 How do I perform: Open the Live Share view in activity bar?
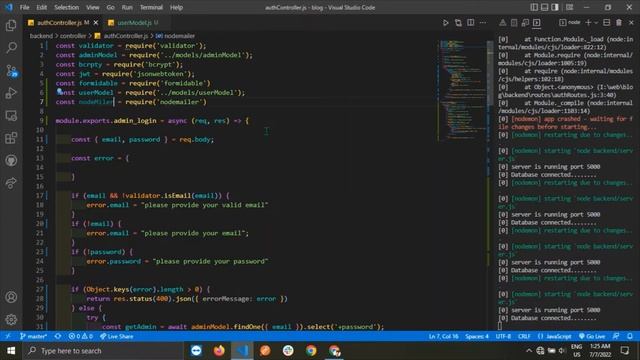tap(11, 183)
